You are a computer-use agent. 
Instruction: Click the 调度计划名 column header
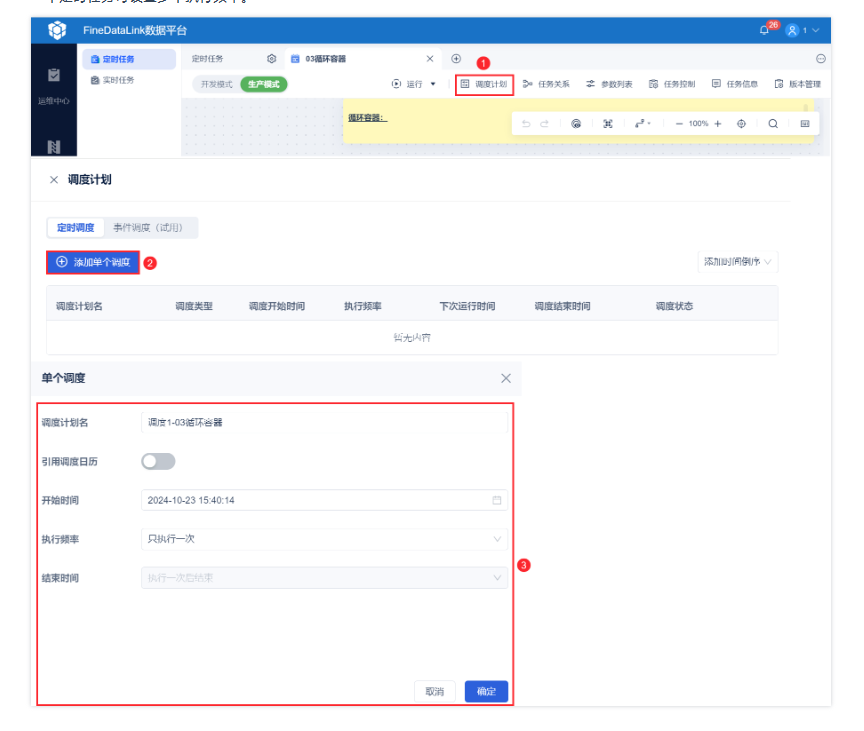79,306
